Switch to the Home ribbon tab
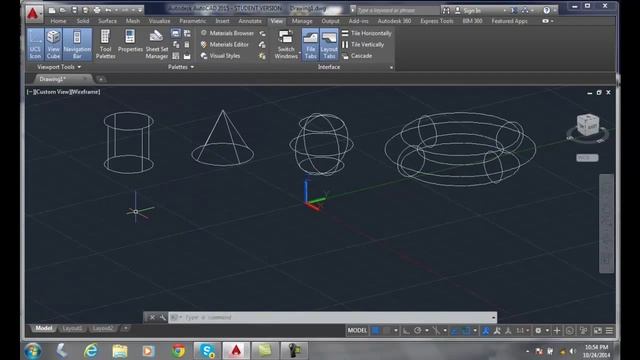 [58, 21]
